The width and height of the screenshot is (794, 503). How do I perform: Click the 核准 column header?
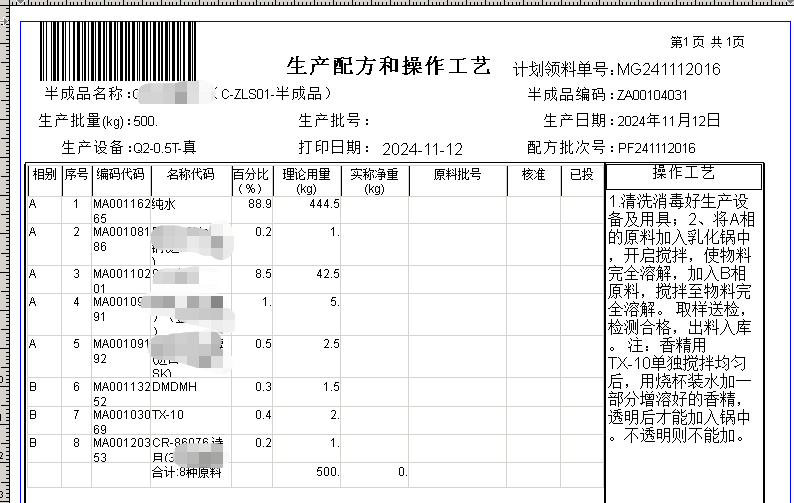(533, 174)
